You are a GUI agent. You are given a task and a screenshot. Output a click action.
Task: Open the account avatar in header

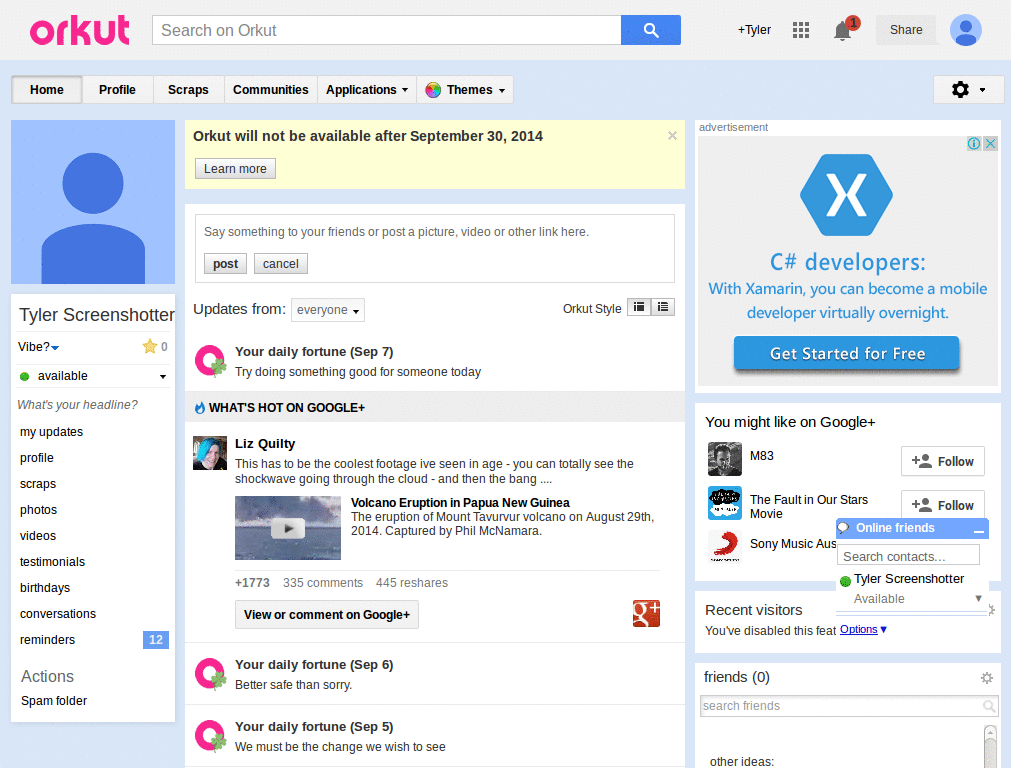[x=966, y=30]
